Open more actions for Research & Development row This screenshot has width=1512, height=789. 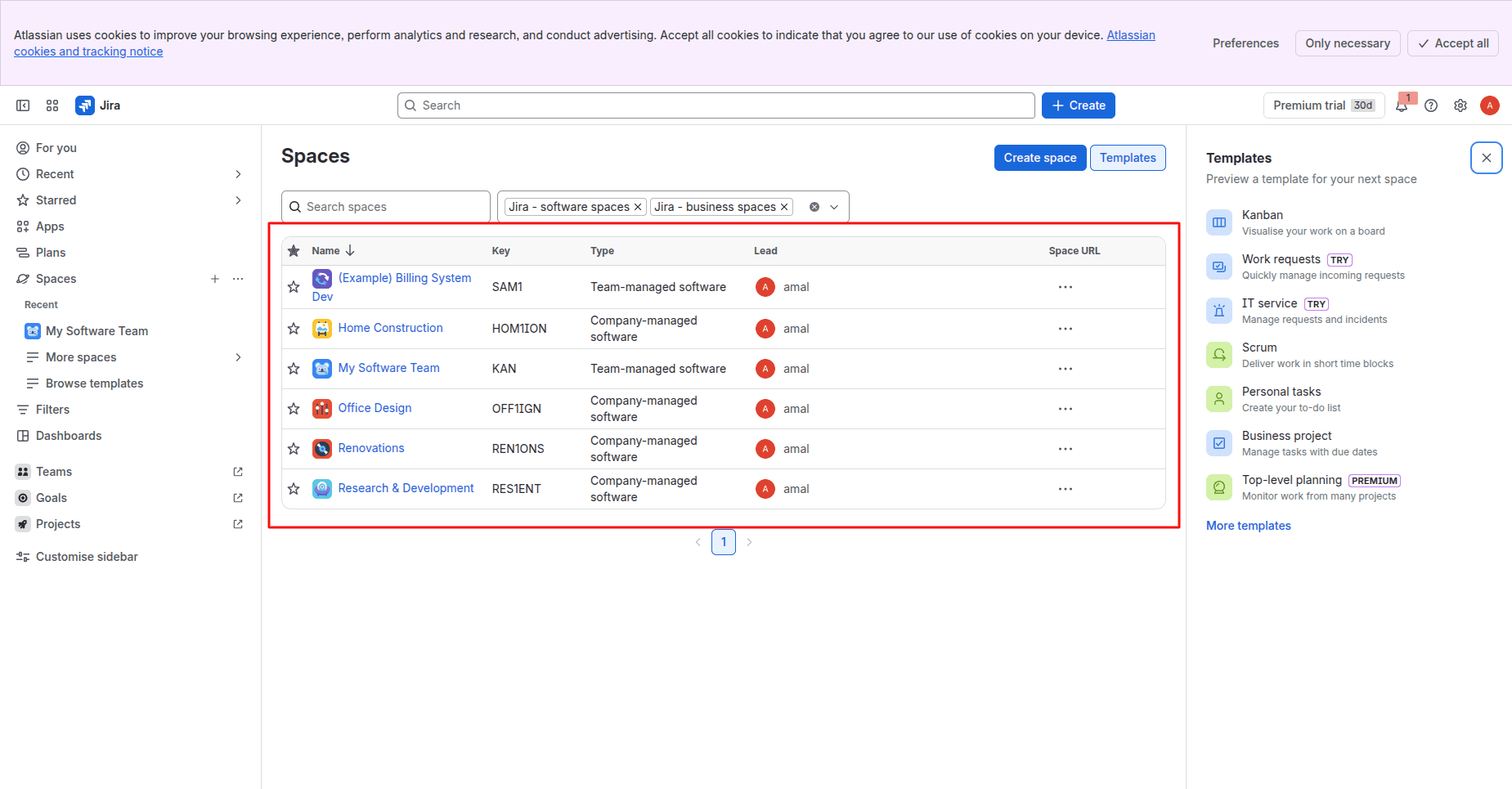point(1066,489)
